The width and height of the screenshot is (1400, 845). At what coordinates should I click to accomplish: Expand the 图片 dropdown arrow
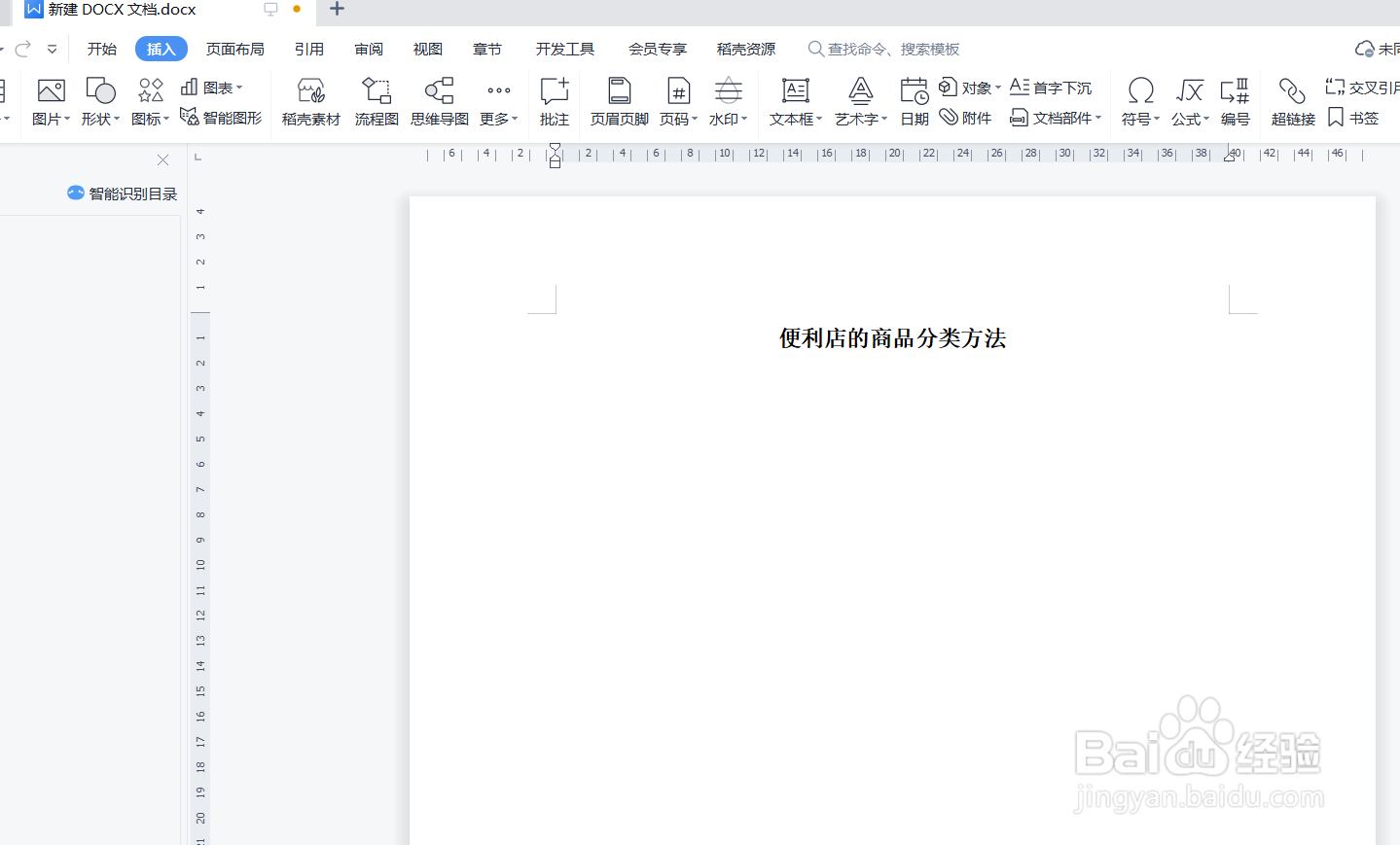coord(67,119)
